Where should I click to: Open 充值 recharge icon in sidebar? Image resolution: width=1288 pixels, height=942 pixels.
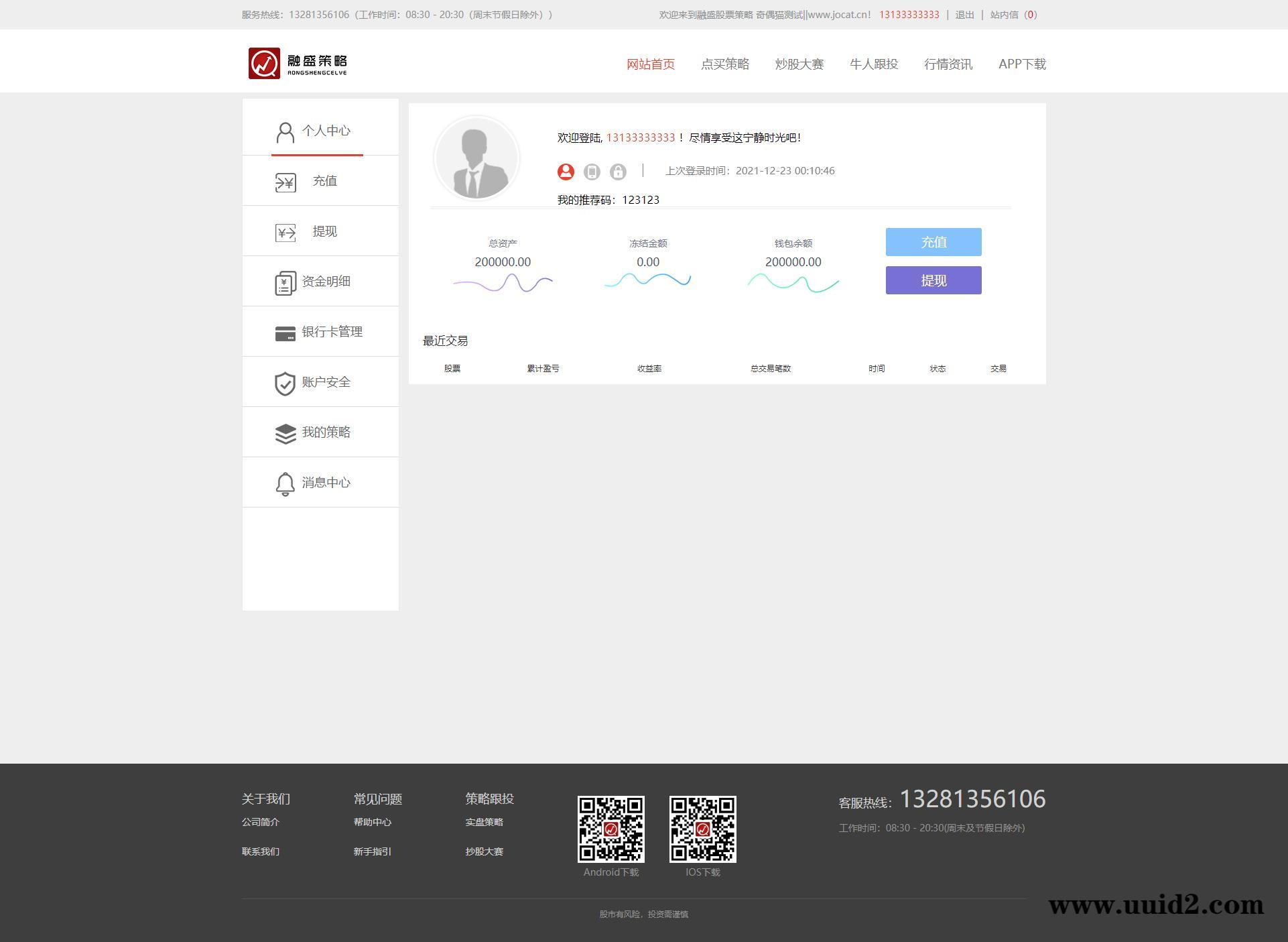pyautogui.click(x=285, y=181)
